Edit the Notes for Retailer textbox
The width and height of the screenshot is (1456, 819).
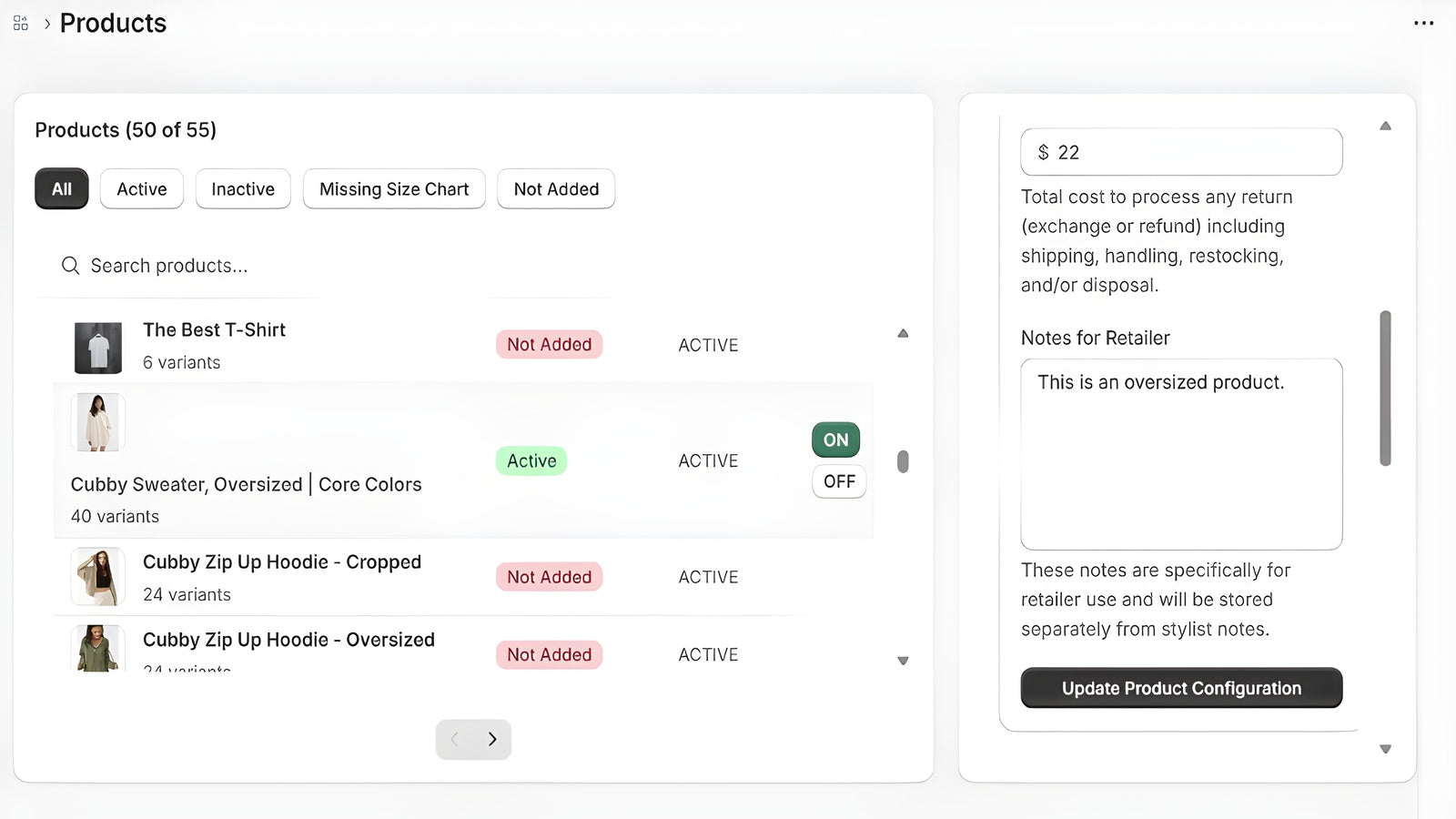[1181, 455]
